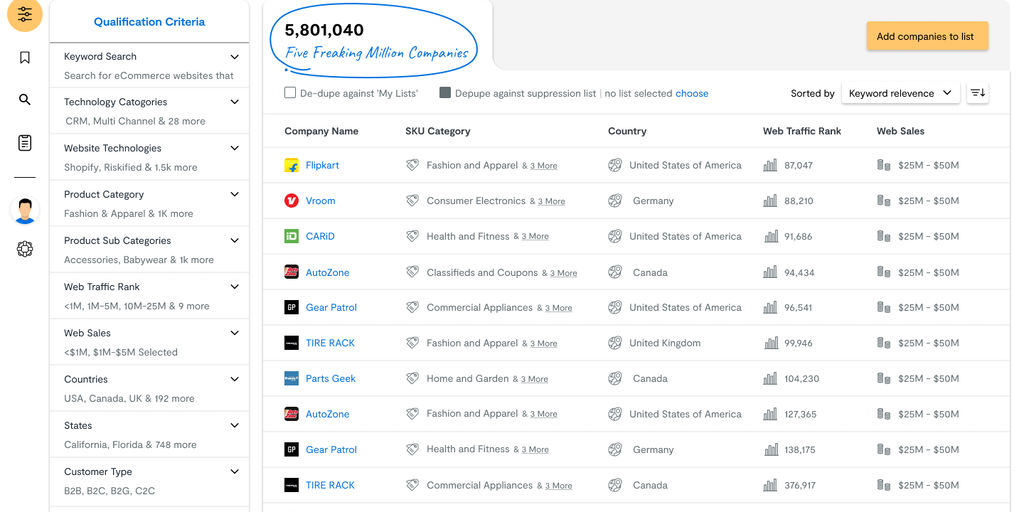The width and height of the screenshot is (1024, 512).
Task: Click the choose suppression list link
Action: (x=692, y=93)
